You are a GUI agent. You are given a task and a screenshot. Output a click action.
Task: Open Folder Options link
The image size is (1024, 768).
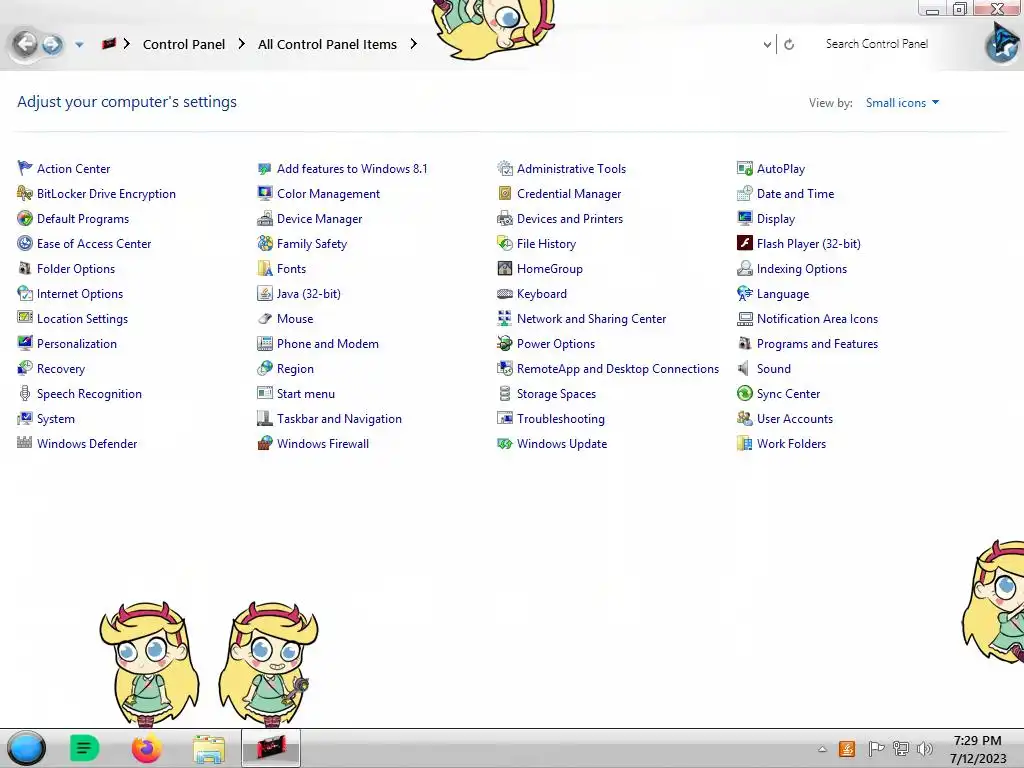click(x=76, y=268)
